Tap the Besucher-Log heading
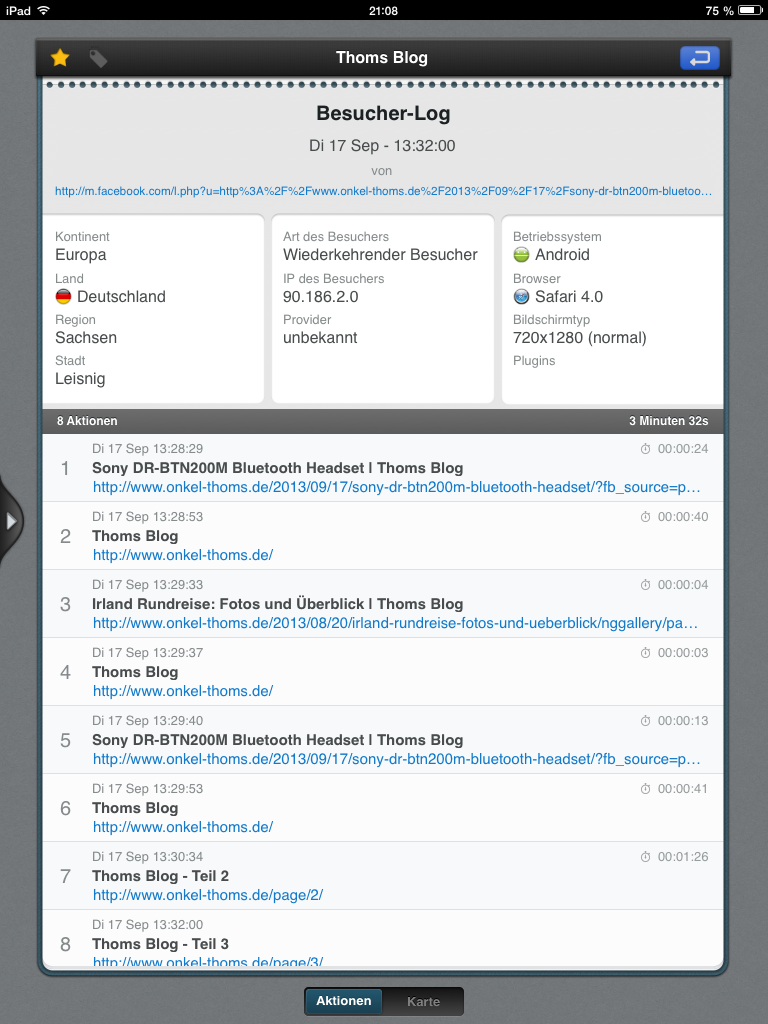Image resolution: width=768 pixels, height=1024 pixels. coord(383,114)
